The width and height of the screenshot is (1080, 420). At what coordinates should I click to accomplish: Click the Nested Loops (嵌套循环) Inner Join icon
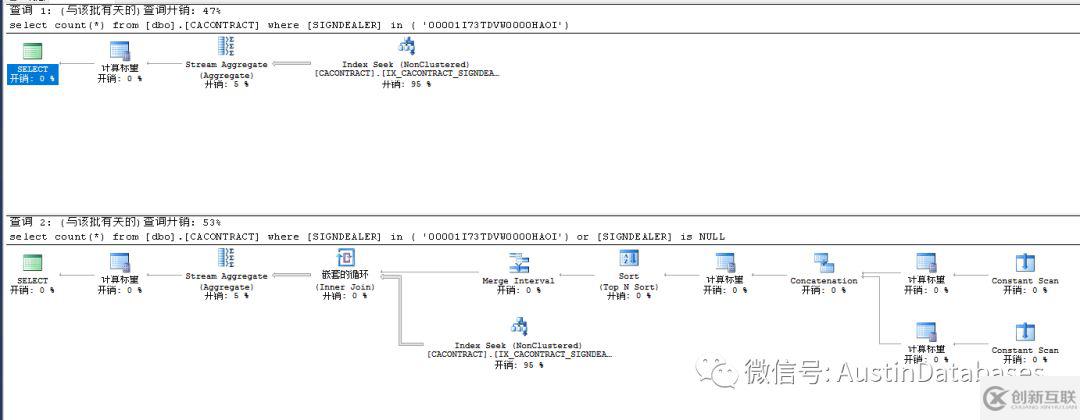pyautogui.click(x=345, y=258)
